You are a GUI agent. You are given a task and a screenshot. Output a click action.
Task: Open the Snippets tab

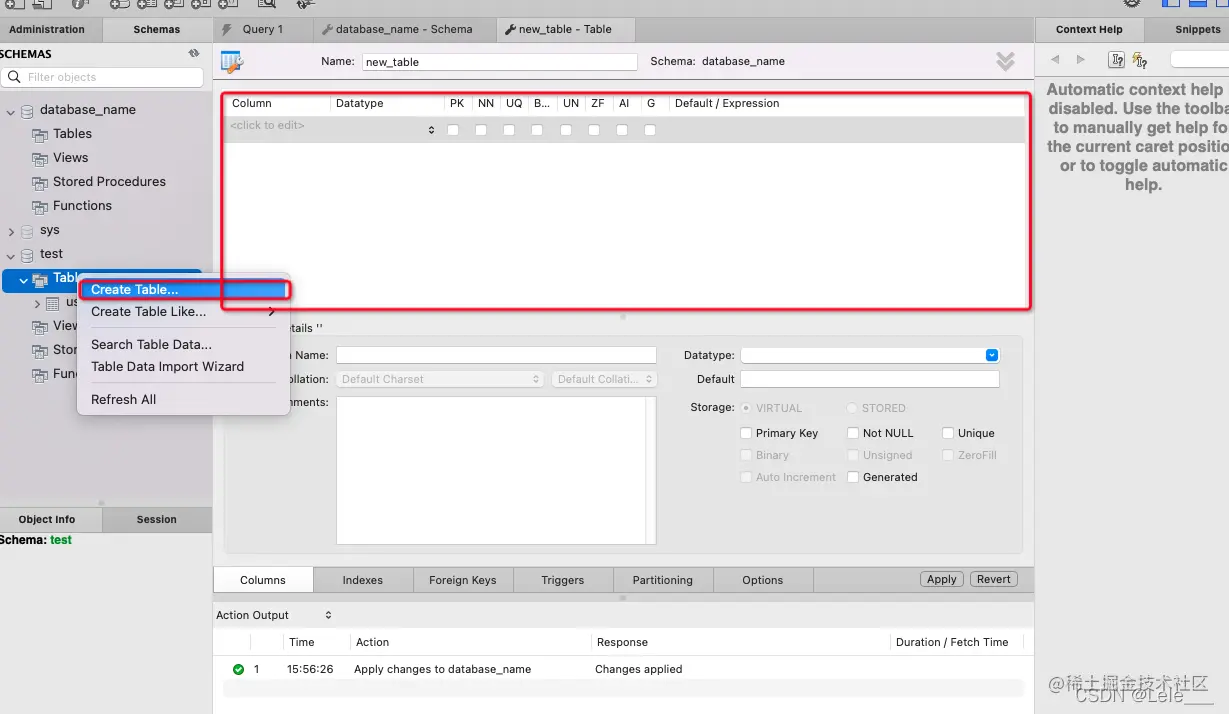tap(1185, 29)
